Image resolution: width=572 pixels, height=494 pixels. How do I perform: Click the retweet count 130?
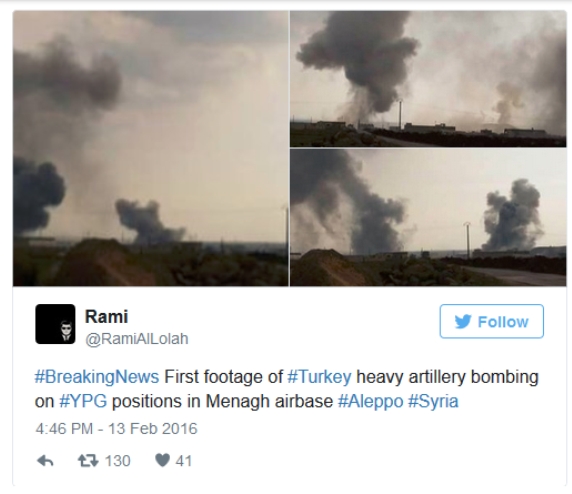tap(117, 461)
